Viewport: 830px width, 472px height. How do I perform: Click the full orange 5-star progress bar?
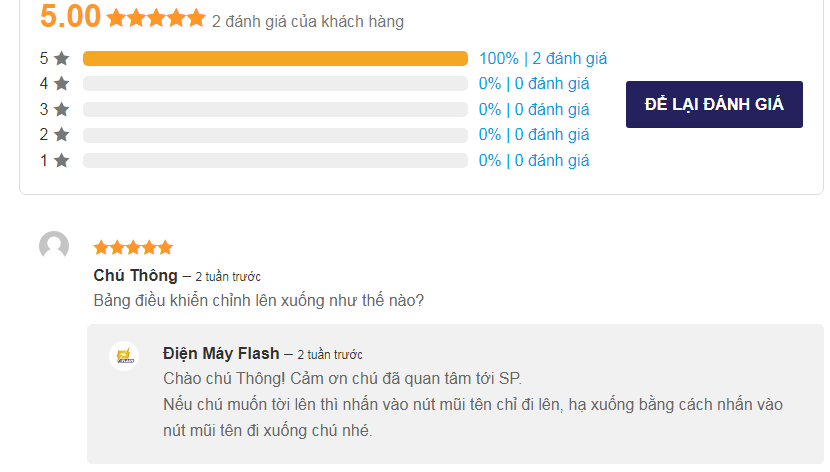275,58
